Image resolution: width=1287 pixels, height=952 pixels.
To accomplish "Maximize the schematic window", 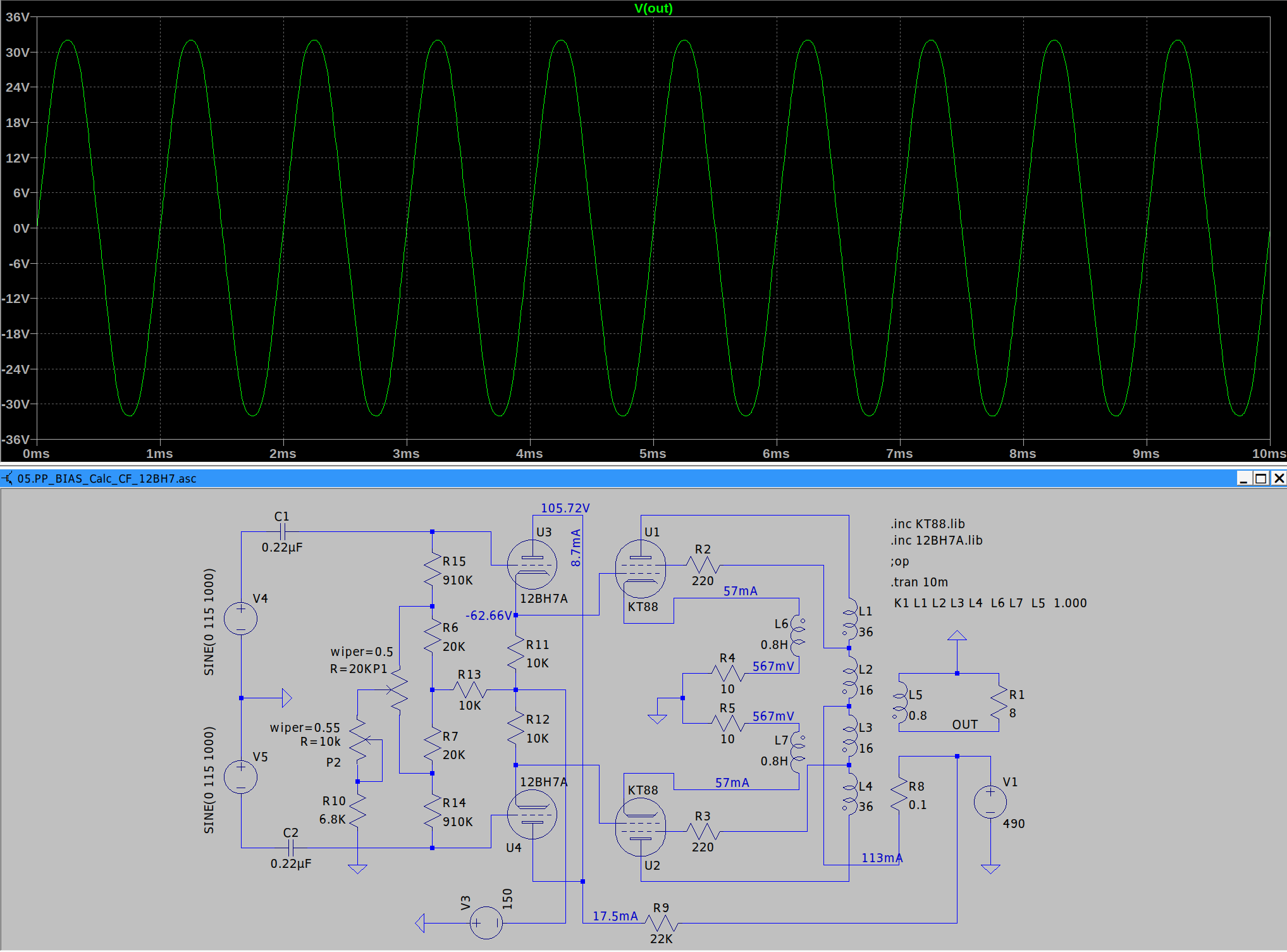I will point(1261,478).
